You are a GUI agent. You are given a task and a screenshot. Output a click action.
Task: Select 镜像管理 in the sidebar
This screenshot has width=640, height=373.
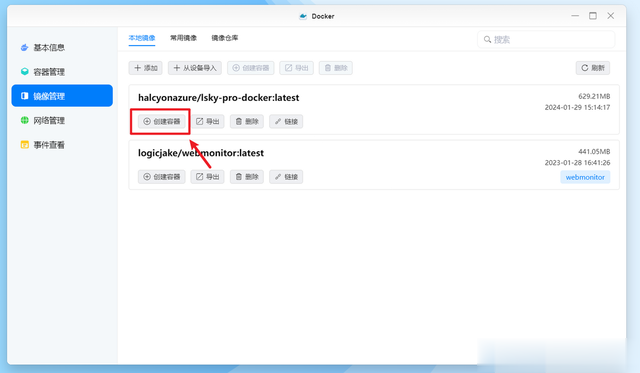(x=62, y=96)
